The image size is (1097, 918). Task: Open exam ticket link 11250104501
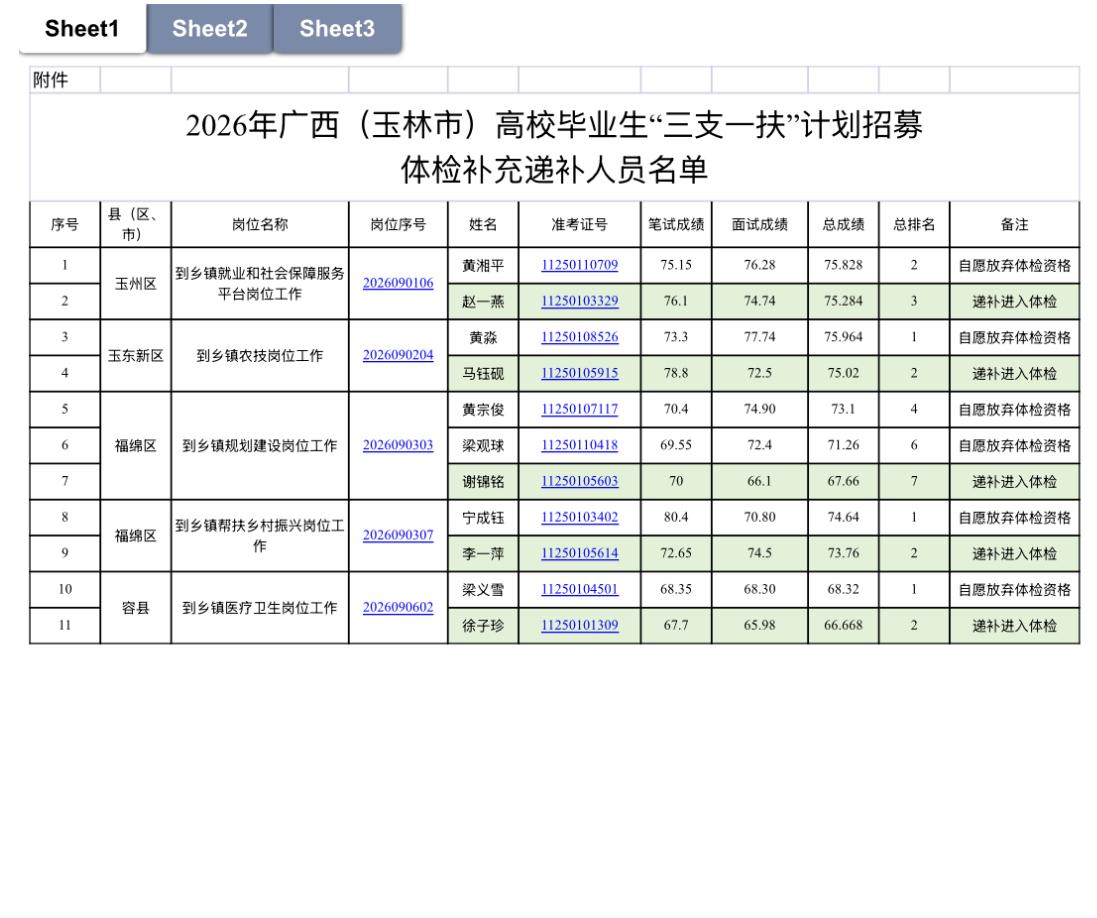[579, 589]
